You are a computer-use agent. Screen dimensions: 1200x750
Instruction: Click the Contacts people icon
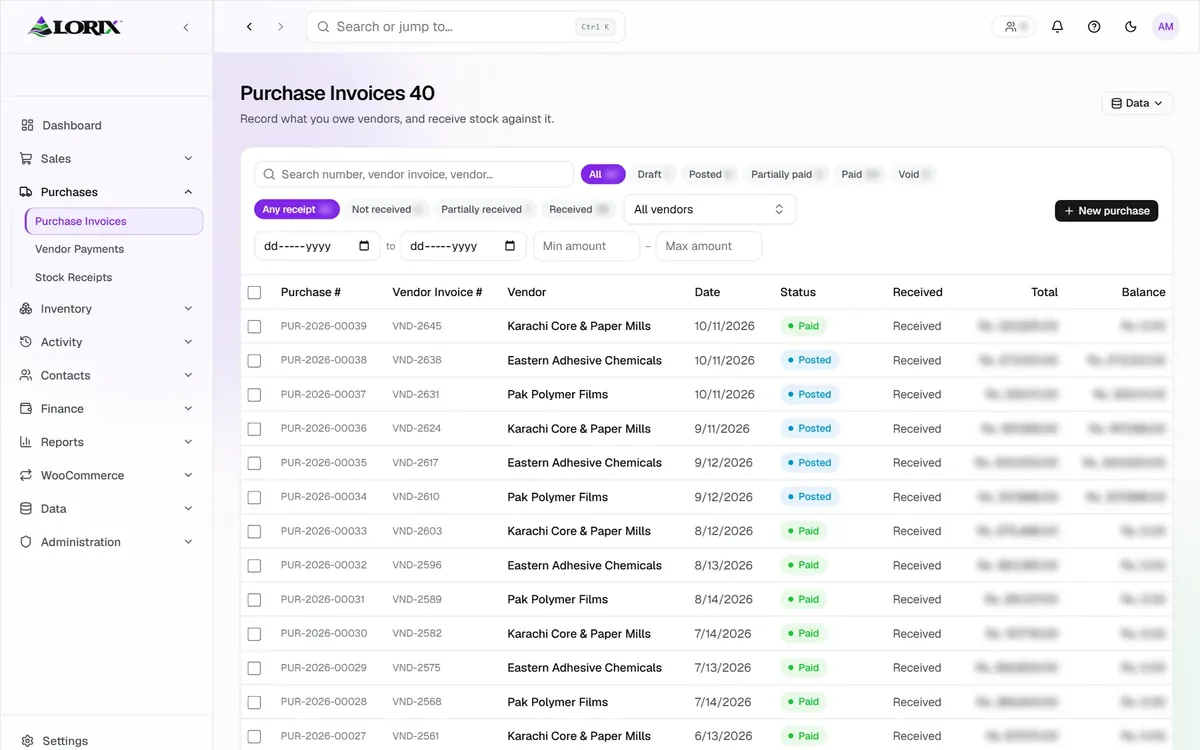coord(26,375)
